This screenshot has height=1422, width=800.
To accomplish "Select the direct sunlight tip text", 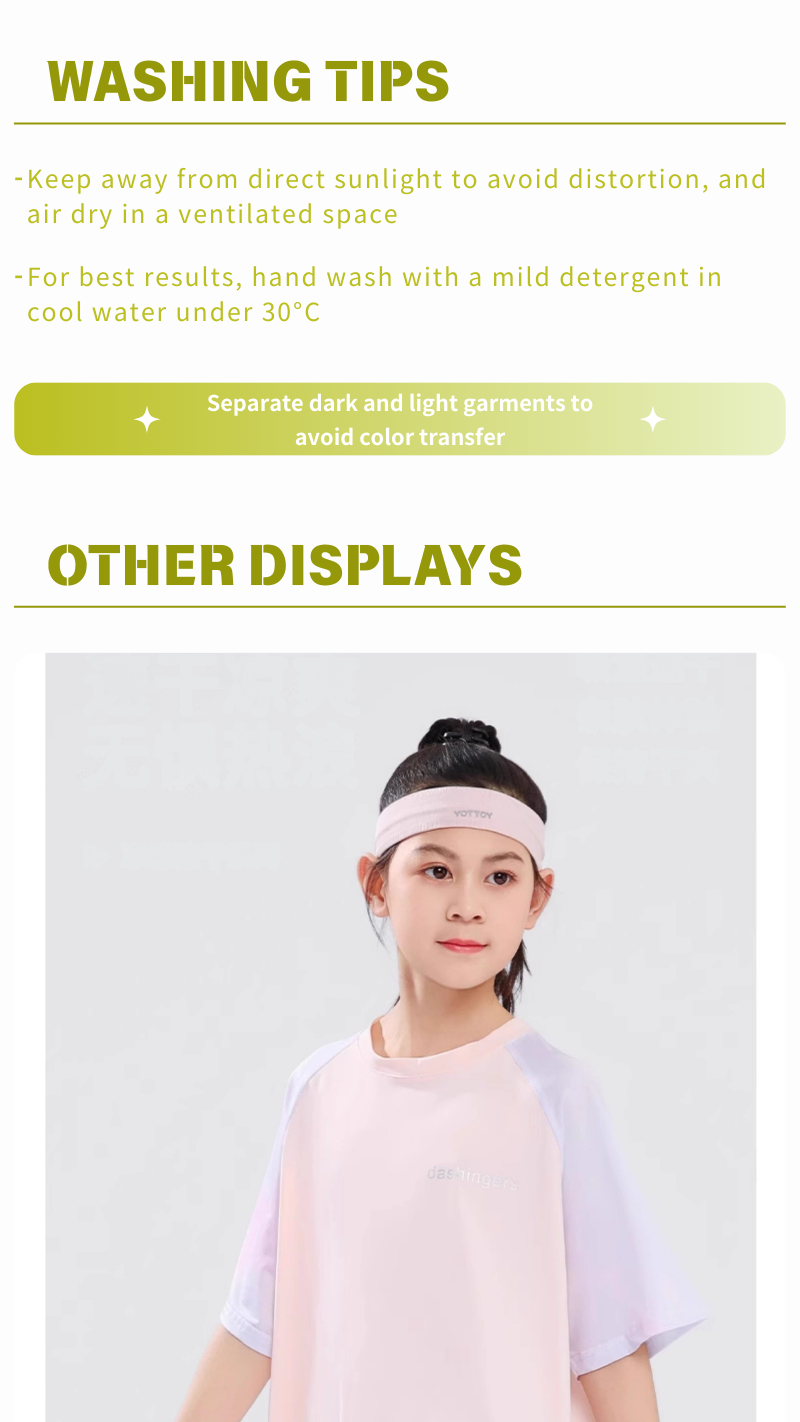I will point(396,196).
